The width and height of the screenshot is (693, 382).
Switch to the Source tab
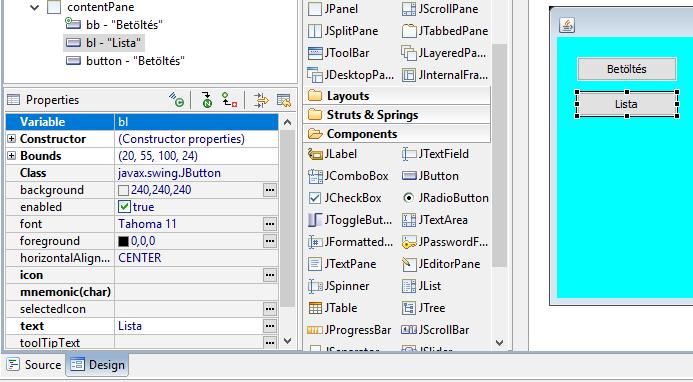coord(34,365)
